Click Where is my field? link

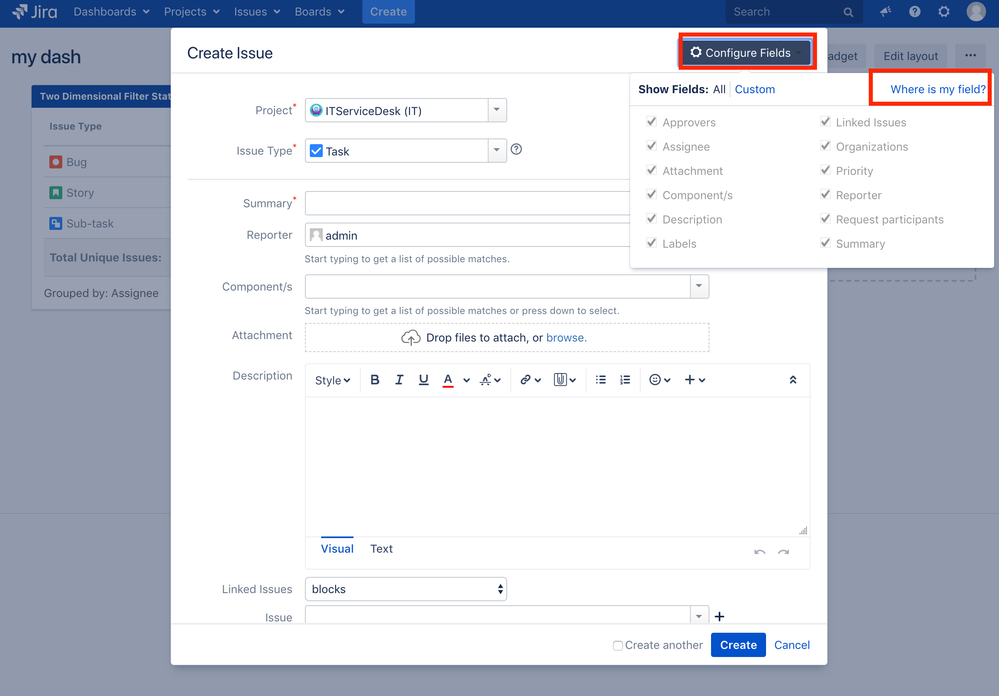(x=938, y=89)
